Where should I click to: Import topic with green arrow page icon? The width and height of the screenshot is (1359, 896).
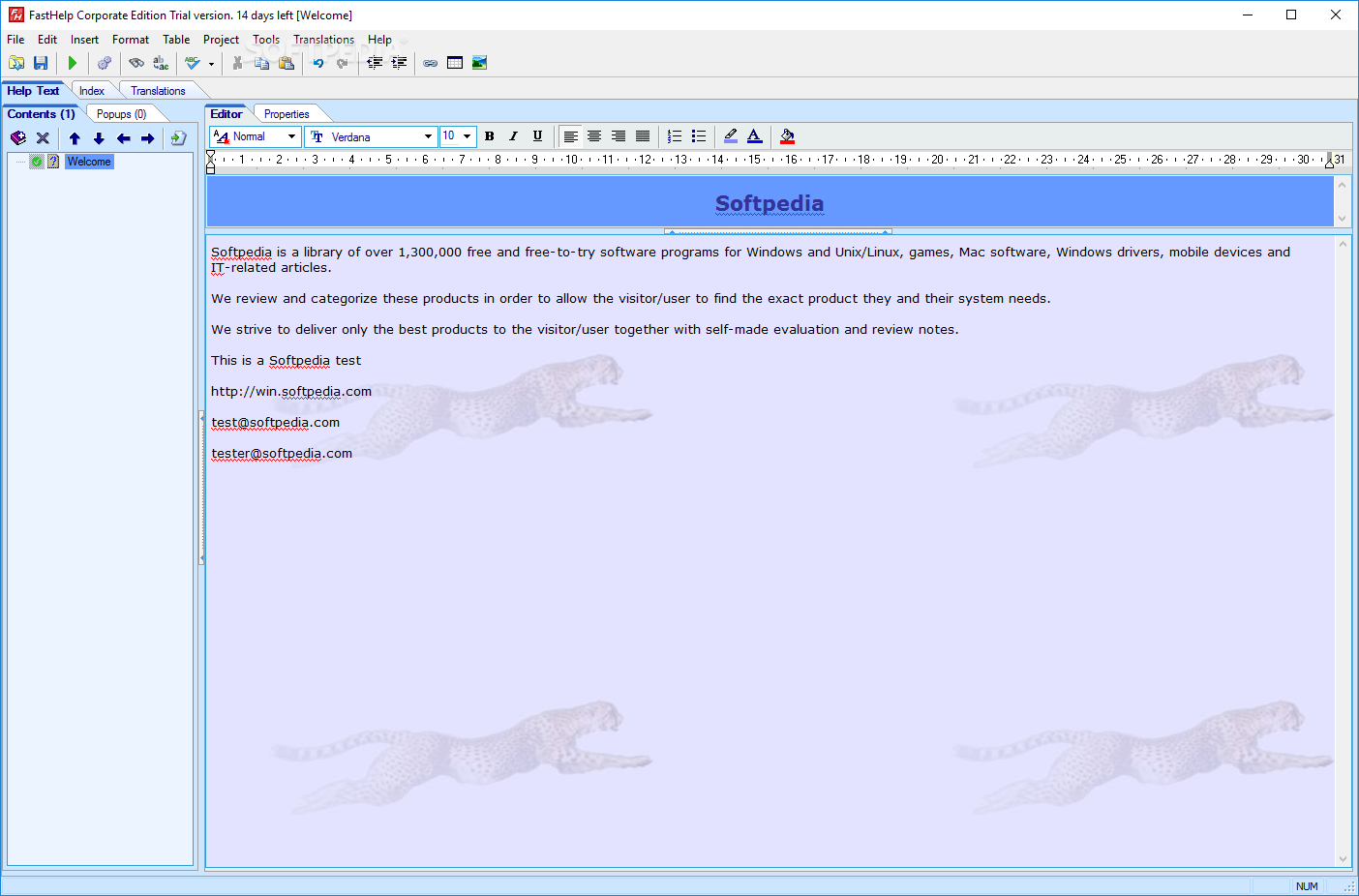tap(178, 138)
